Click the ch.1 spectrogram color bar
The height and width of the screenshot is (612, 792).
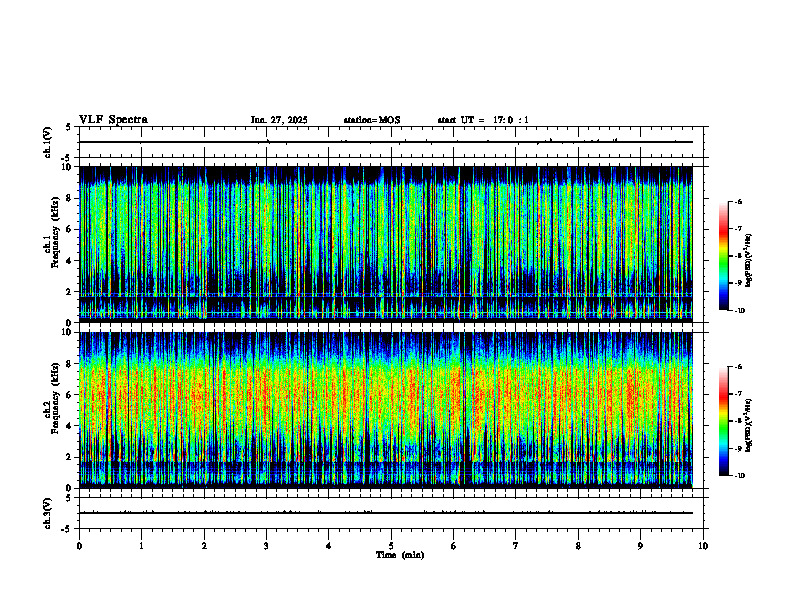click(x=723, y=256)
